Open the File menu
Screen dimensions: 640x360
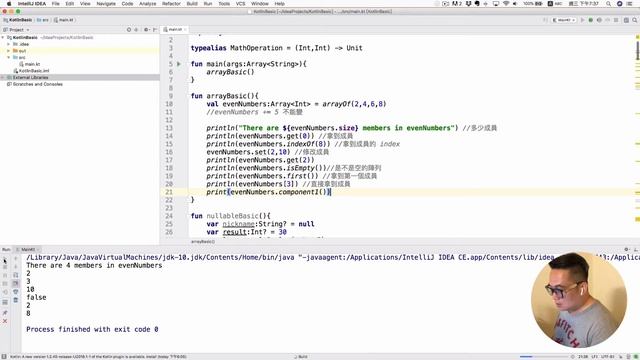pos(56,4)
